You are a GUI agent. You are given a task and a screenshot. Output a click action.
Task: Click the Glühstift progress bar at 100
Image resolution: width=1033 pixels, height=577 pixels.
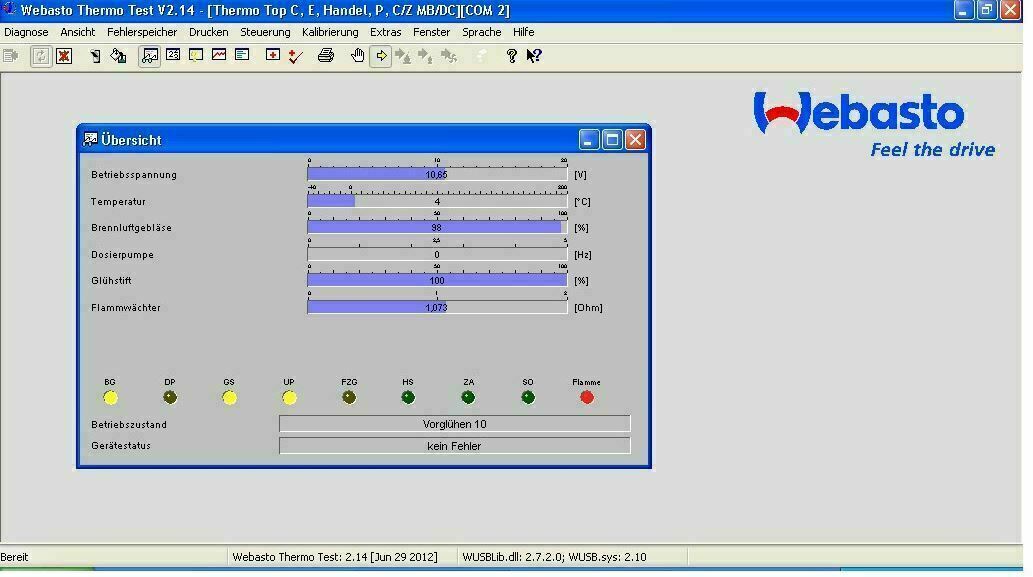[437, 281]
